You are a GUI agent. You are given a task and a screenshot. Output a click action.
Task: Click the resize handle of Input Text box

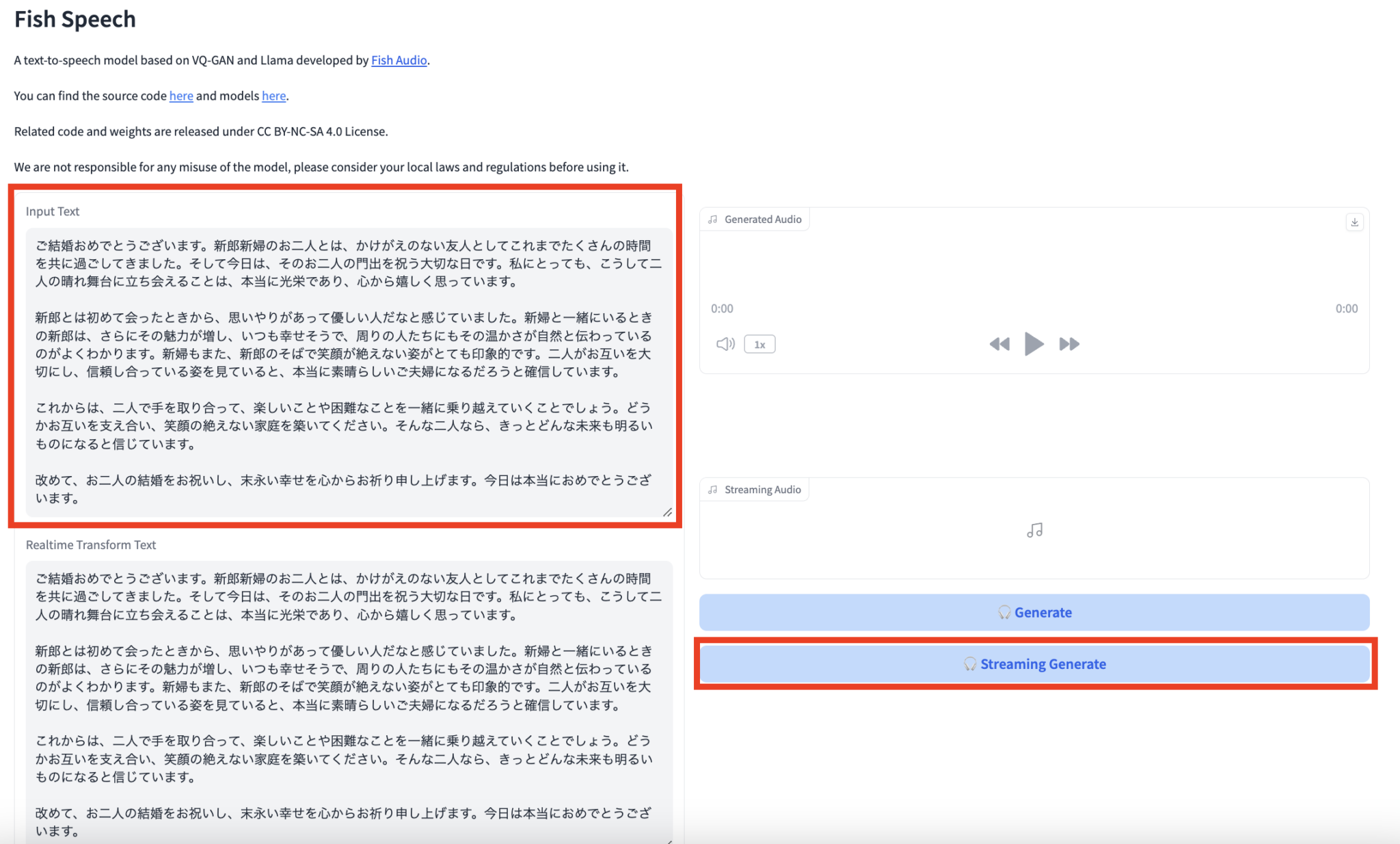[x=668, y=511]
